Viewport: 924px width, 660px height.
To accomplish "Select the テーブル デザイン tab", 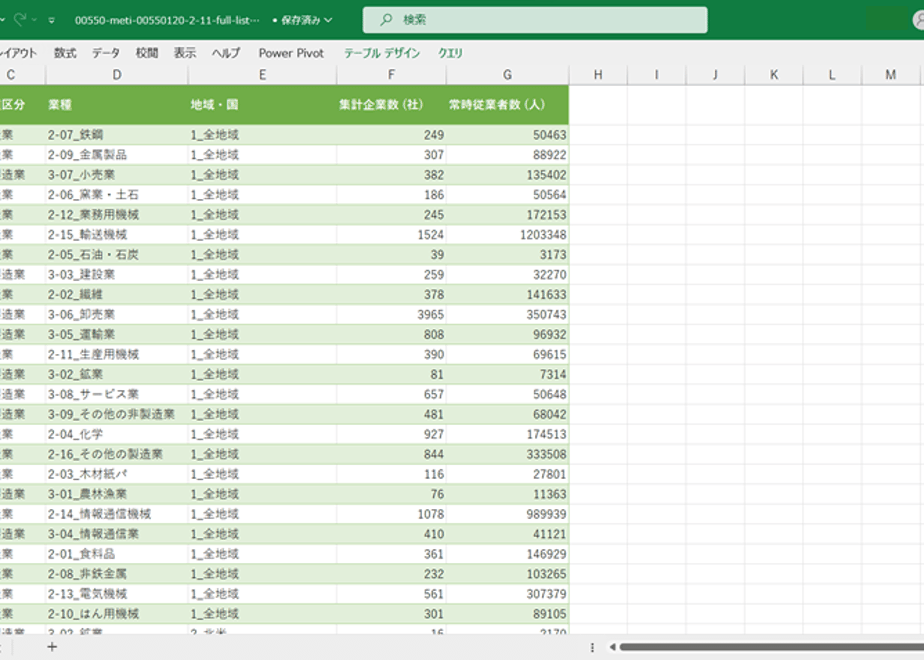I will (382, 53).
